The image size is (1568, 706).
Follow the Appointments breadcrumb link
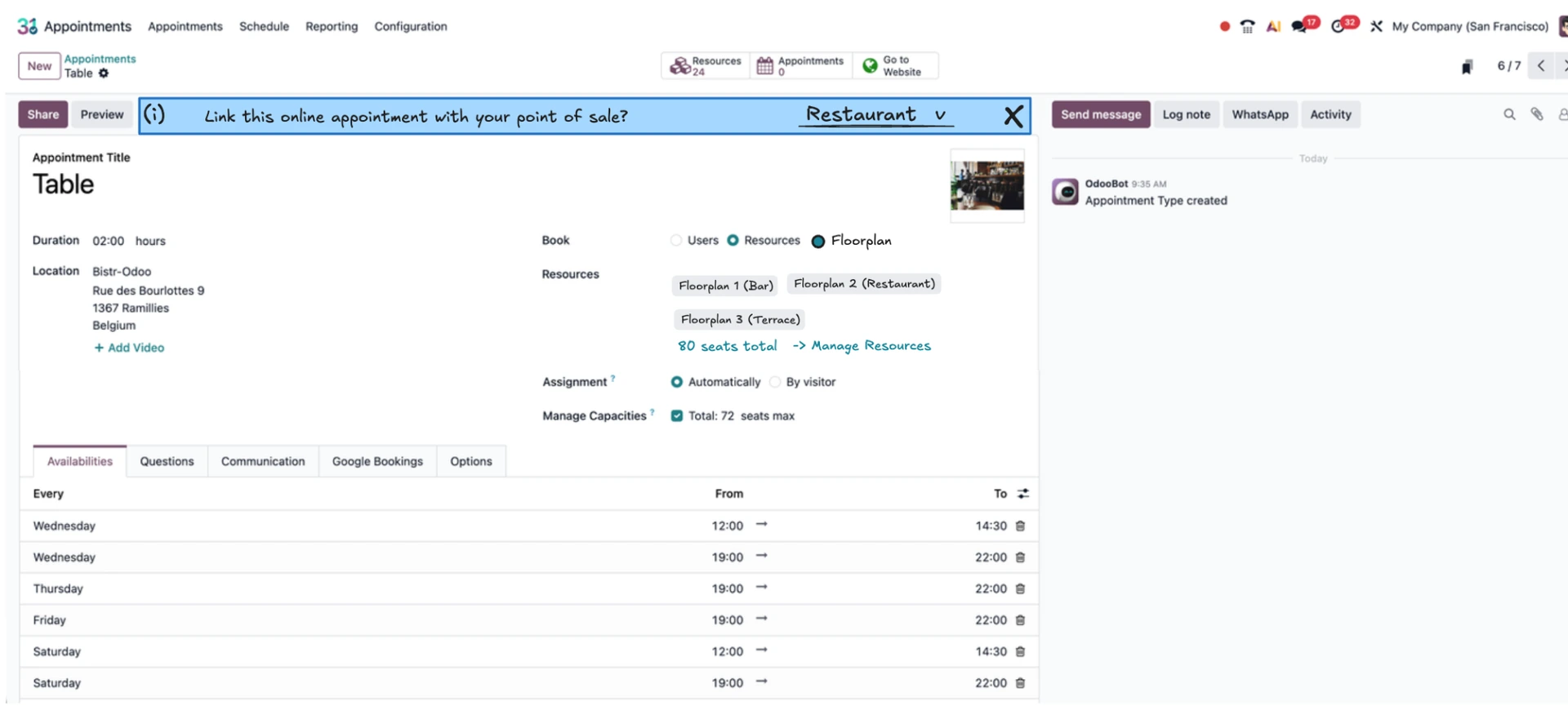[x=100, y=60]
